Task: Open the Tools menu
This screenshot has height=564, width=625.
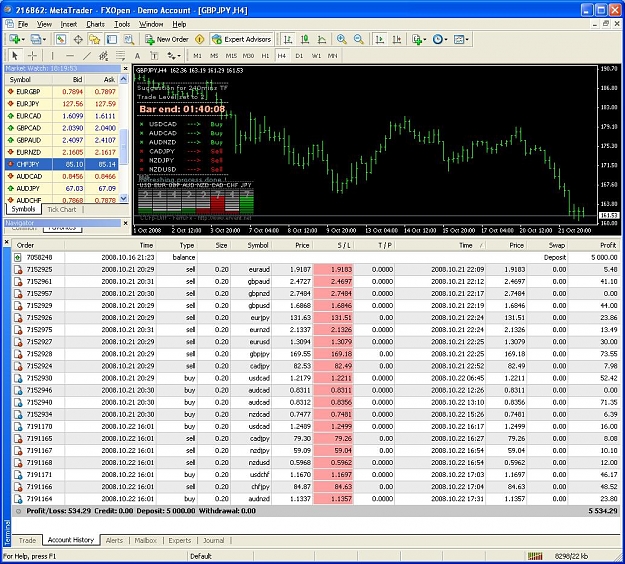Action: (x=122, y=24)
